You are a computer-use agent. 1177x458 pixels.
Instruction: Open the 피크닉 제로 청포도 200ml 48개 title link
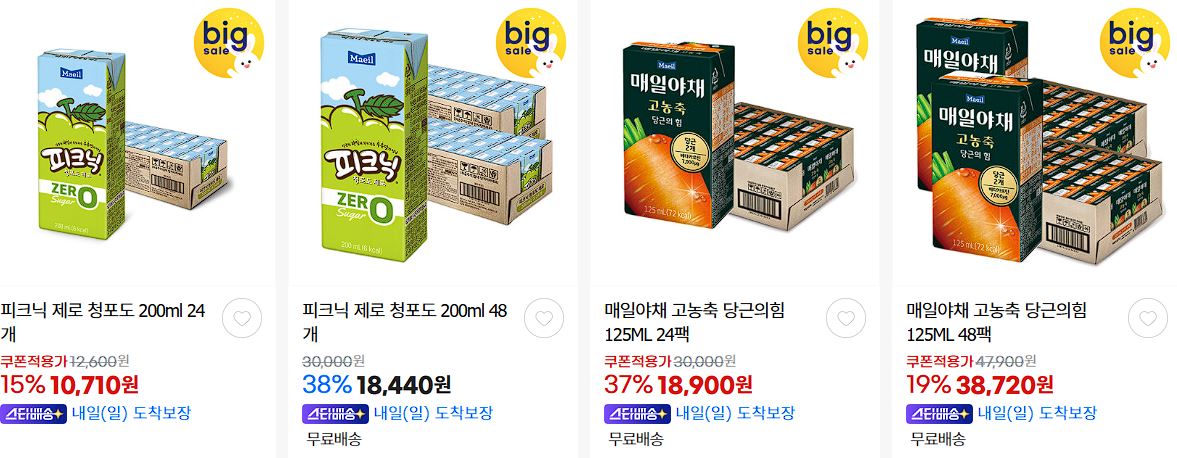coord(405,322)
